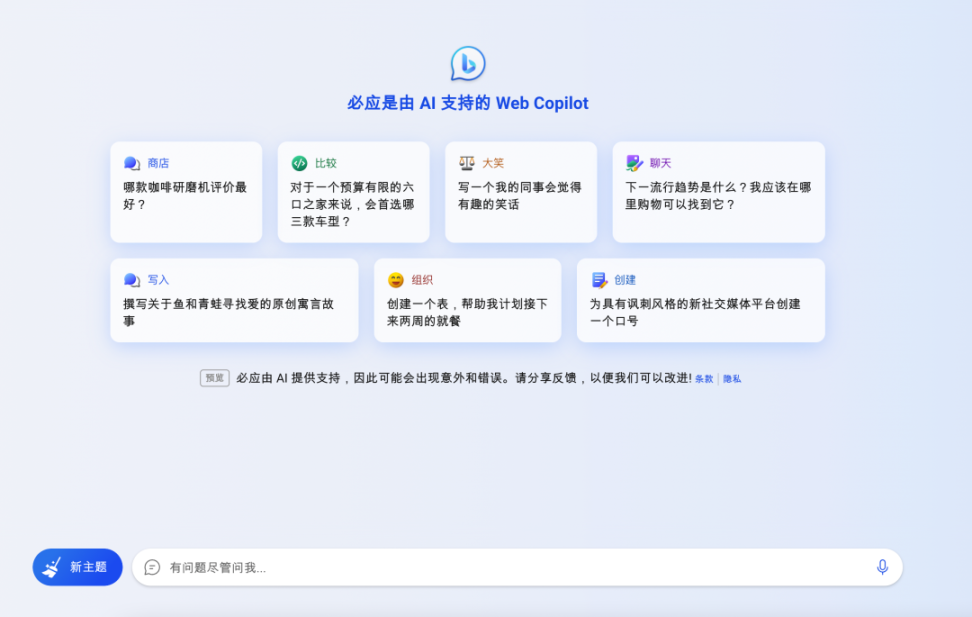This screenshot has height=617, width=972.
Task: Open the 隐私 privacy link
Action: coord(732,379)
